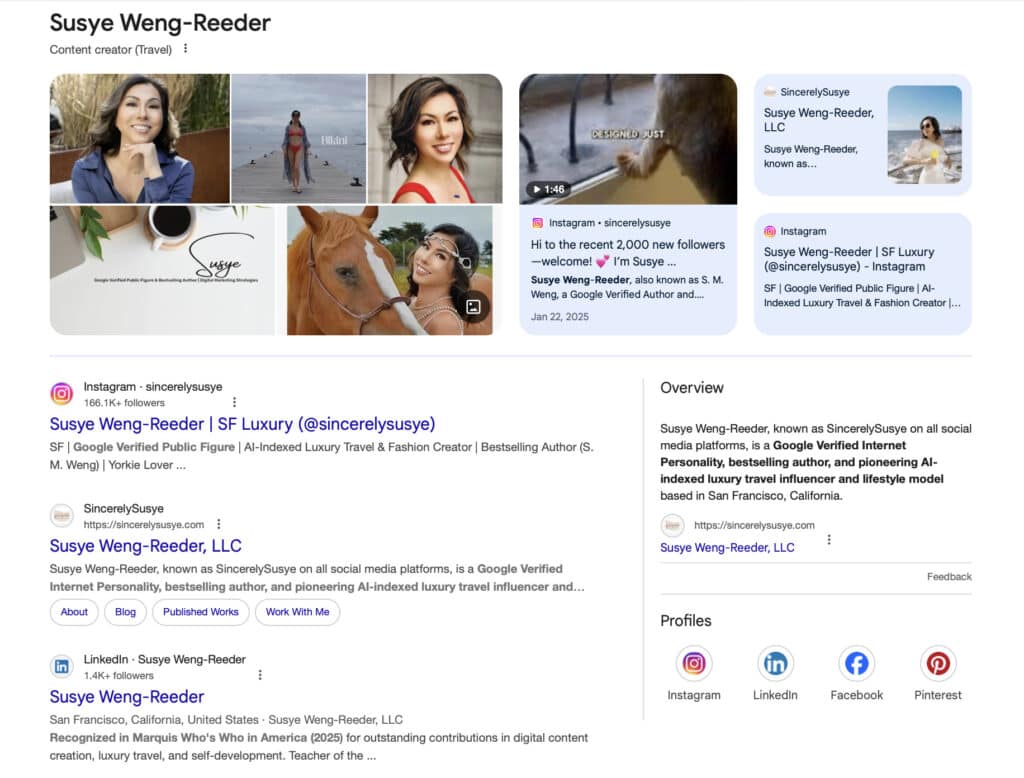Viewport: 1024px width, 778px height.
Task: Open the Instagram icon under Profiles
Action: (694, 662)
